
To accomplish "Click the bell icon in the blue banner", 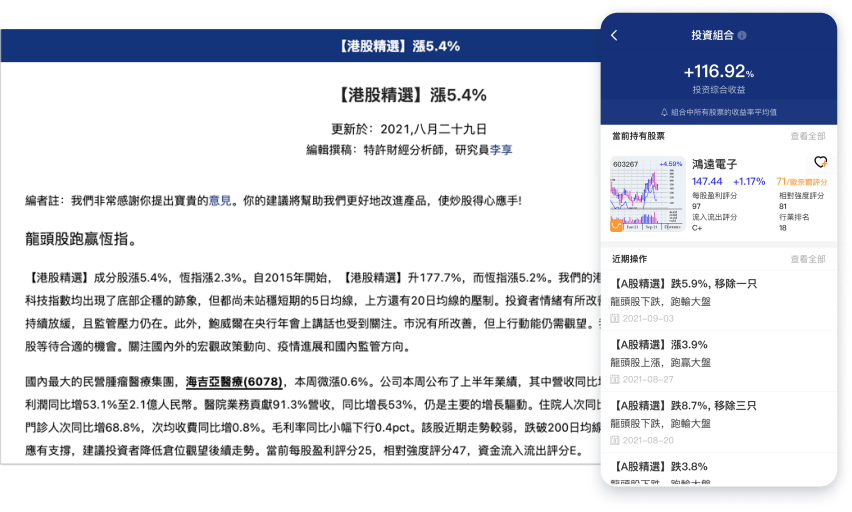I will pos(664,112).
